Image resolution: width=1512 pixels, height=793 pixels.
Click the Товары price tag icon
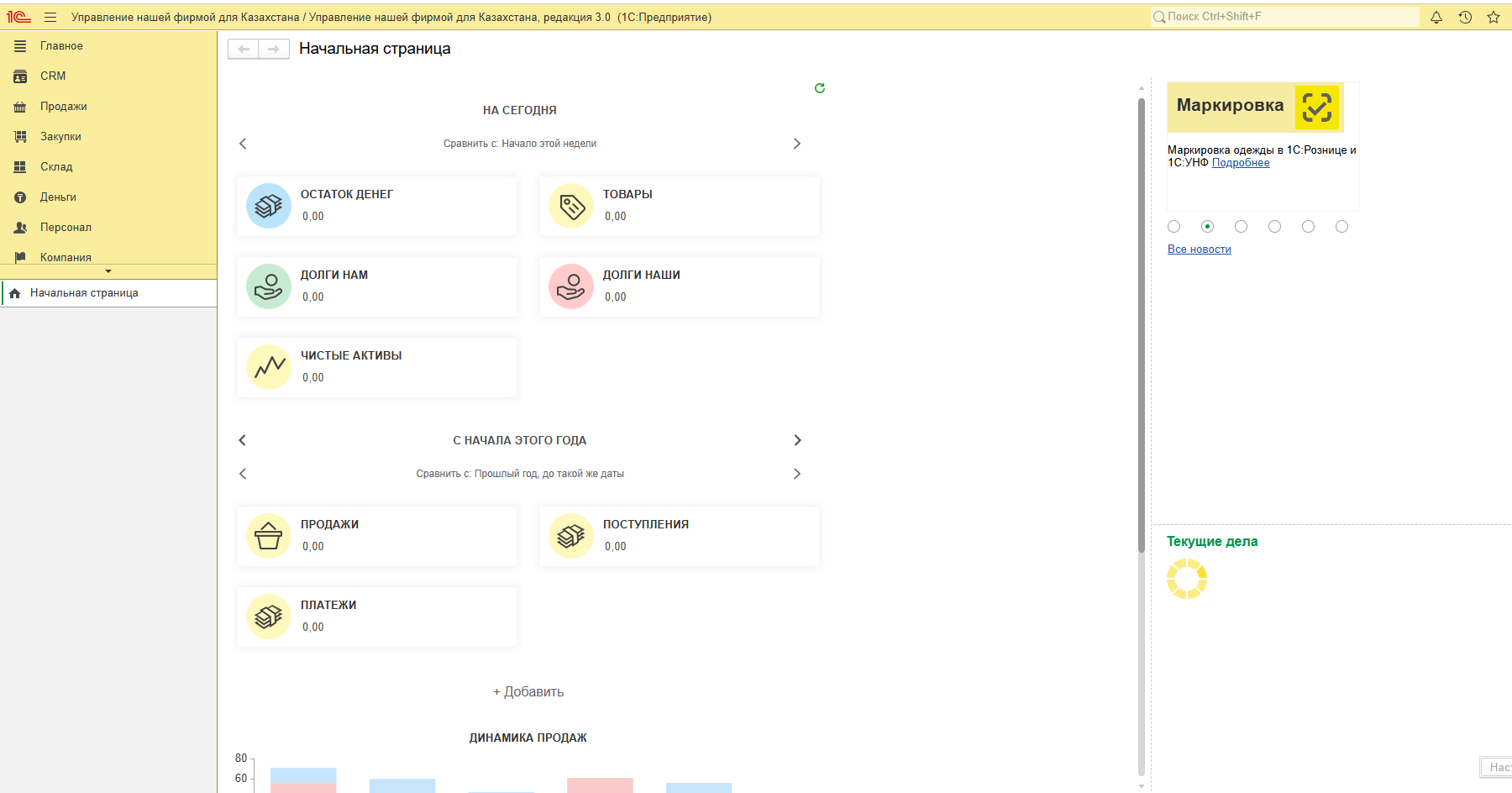tap(571, 206)
